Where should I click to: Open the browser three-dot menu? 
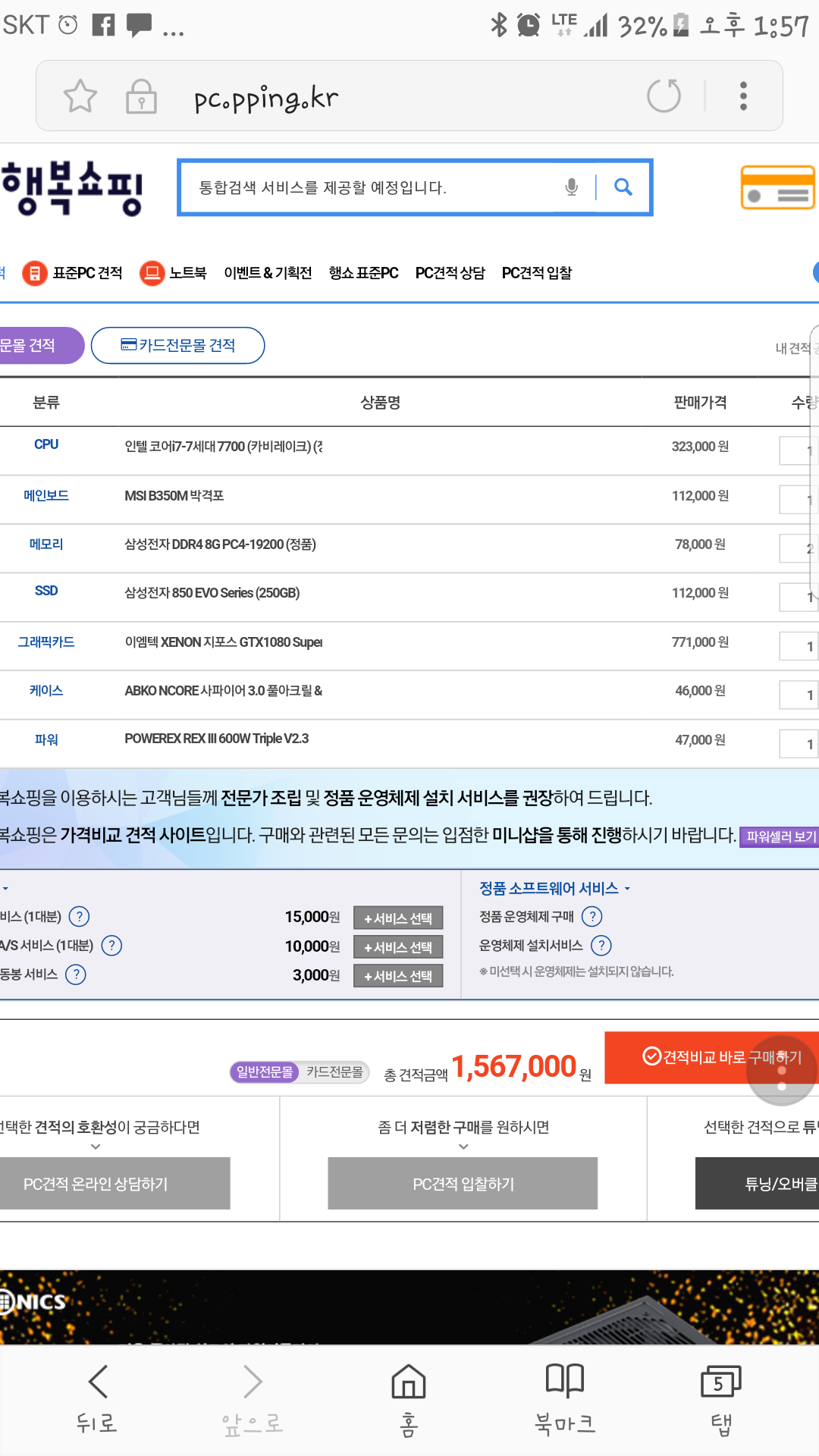point(743,96)
